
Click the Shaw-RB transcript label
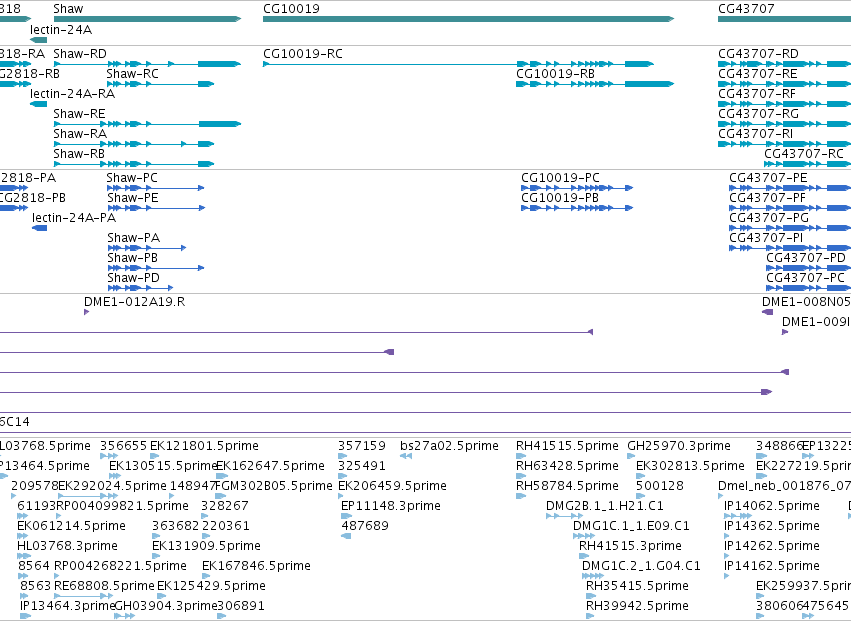pyautogui.click(x=79, y=154)
